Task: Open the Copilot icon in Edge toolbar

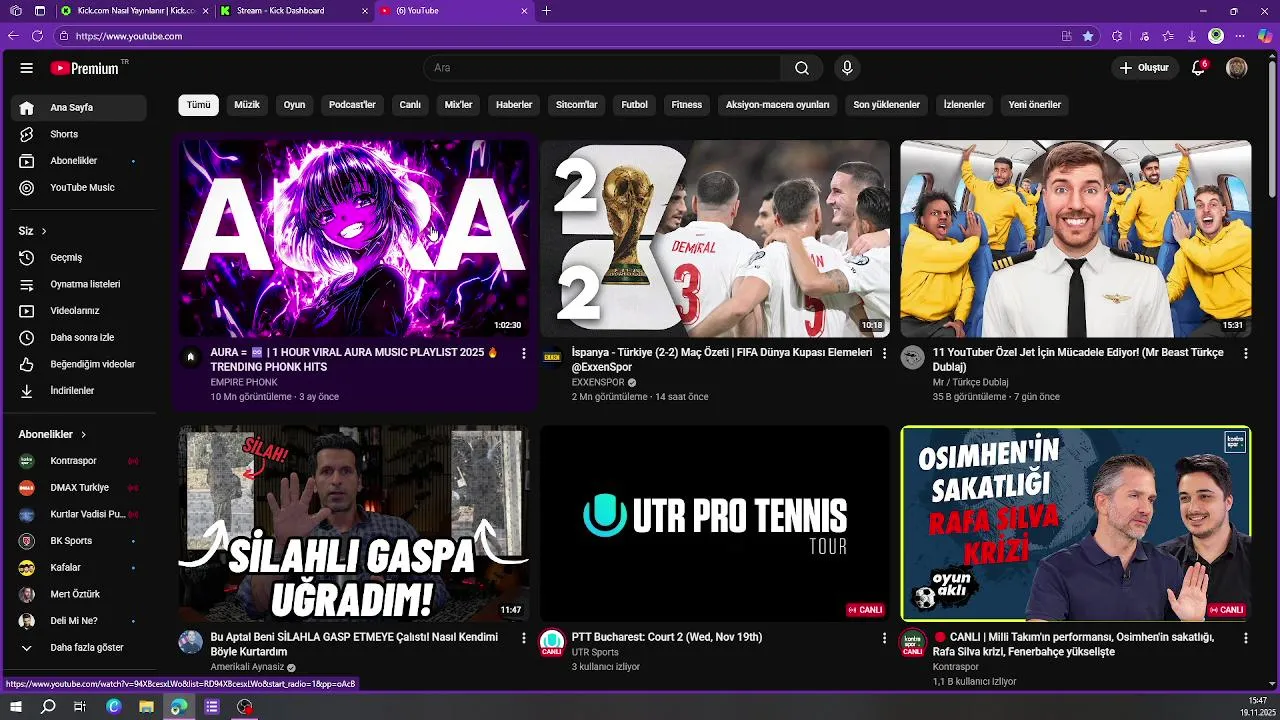Action: (1264, 36)
